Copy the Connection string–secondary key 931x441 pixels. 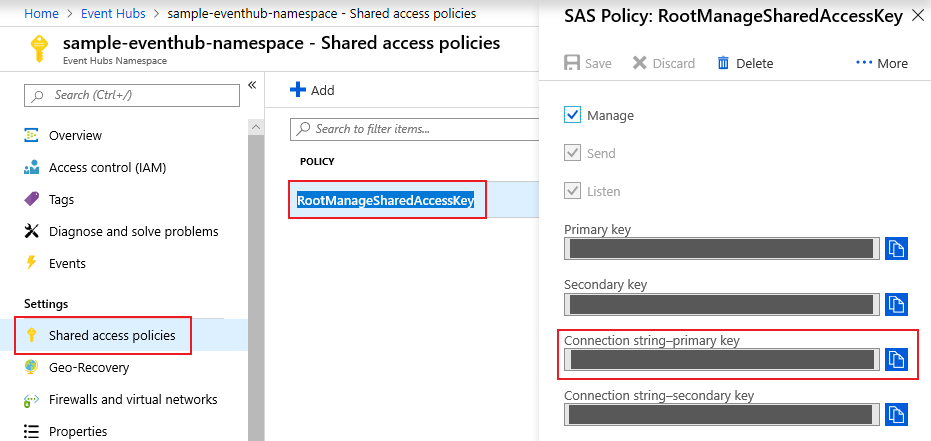click(897, 414)
